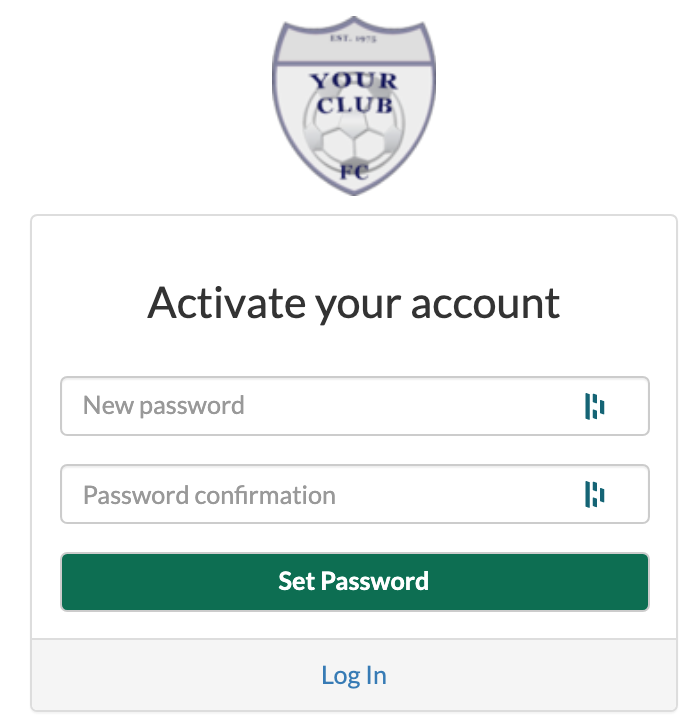The image size is (698, 726).
Task: Click the "CLUB" word on the crest
Action: point(355,105)
